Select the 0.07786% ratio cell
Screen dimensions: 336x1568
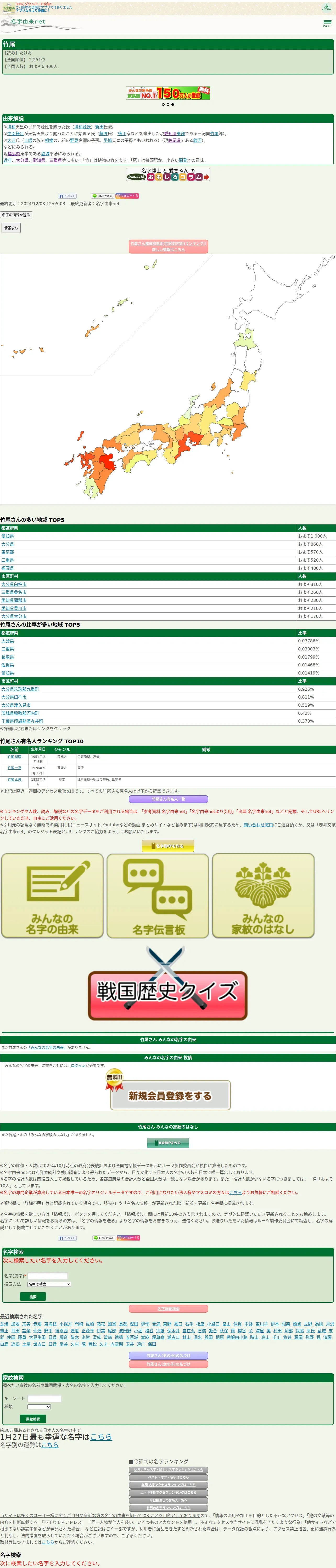316,641
